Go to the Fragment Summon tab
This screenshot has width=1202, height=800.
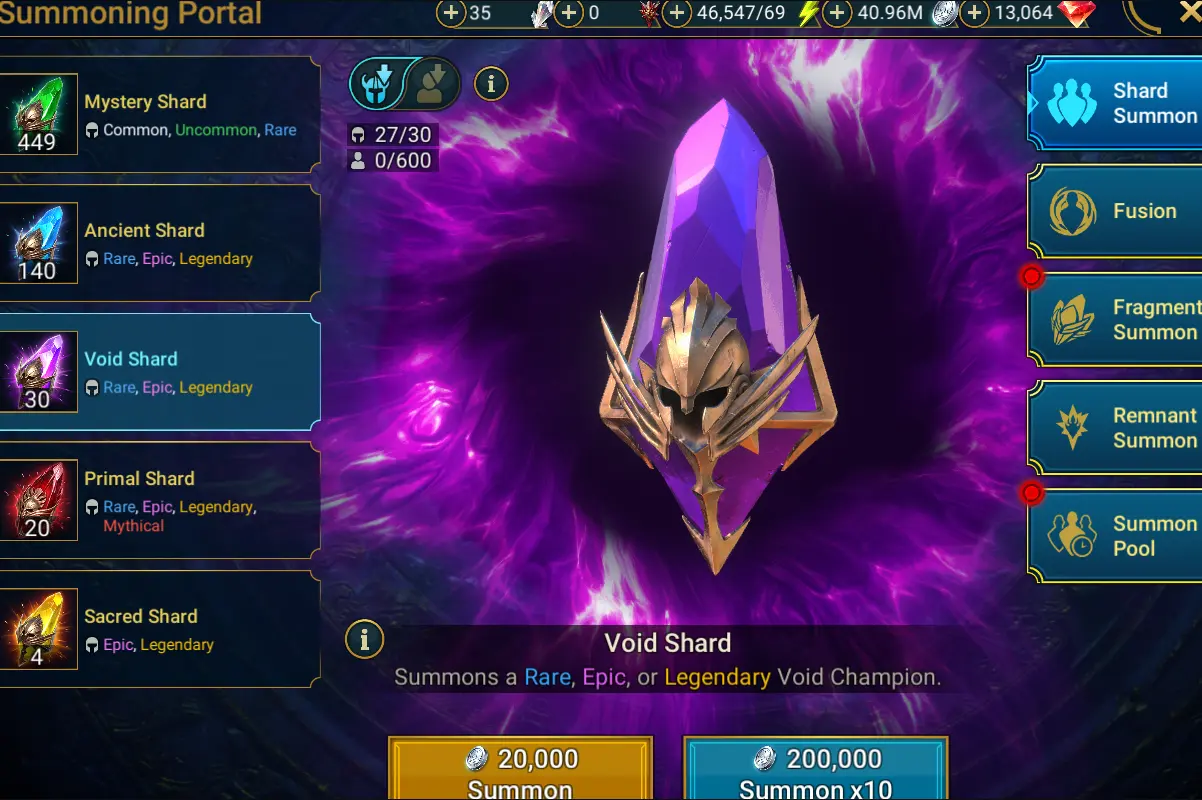[1115, 320]
